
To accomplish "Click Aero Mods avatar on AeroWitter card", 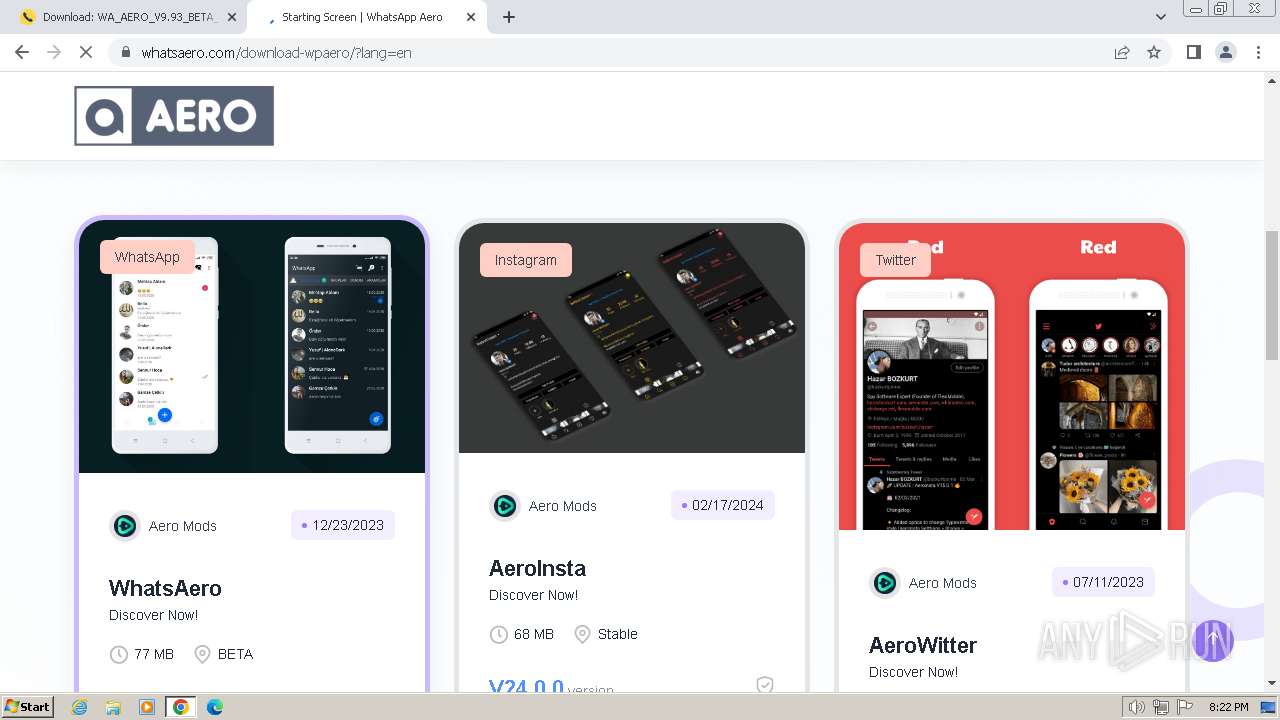I will (x=885, y=583).
